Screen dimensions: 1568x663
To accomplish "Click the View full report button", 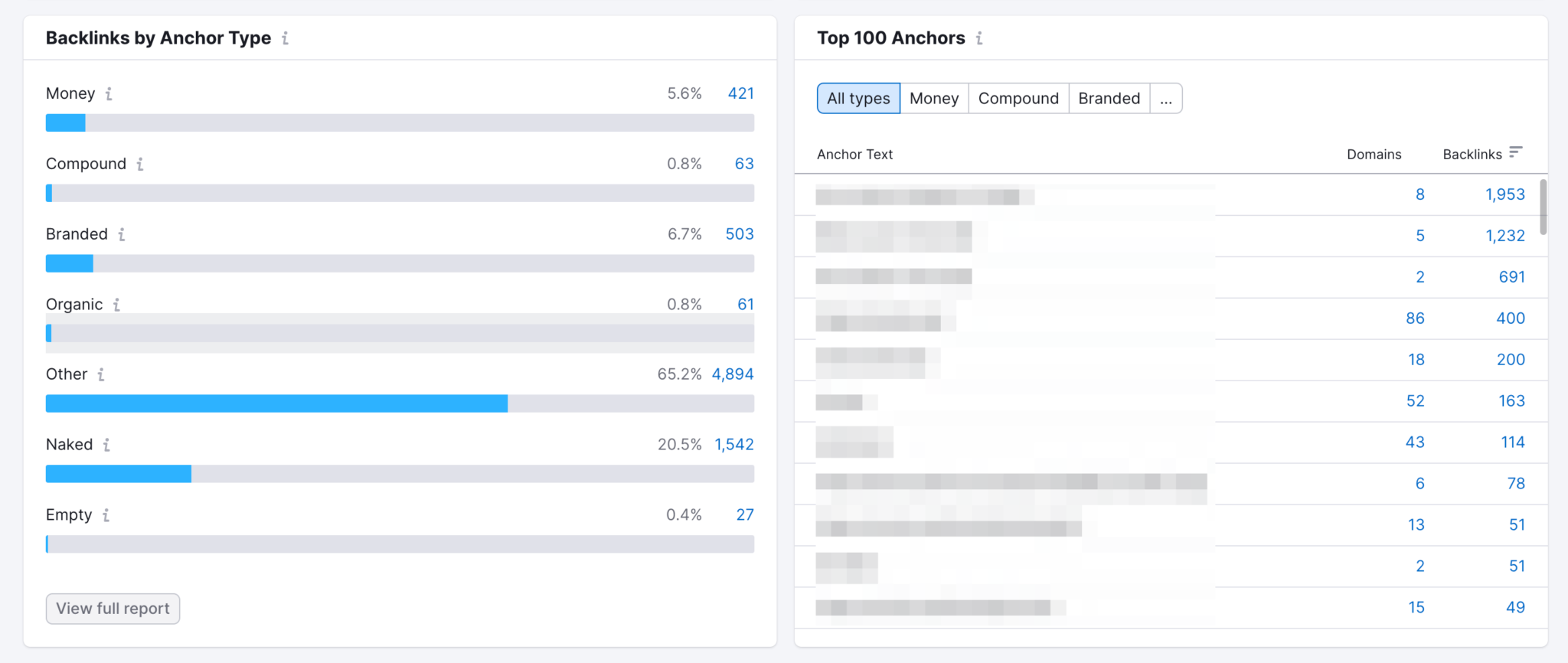I will coord(112,609).
